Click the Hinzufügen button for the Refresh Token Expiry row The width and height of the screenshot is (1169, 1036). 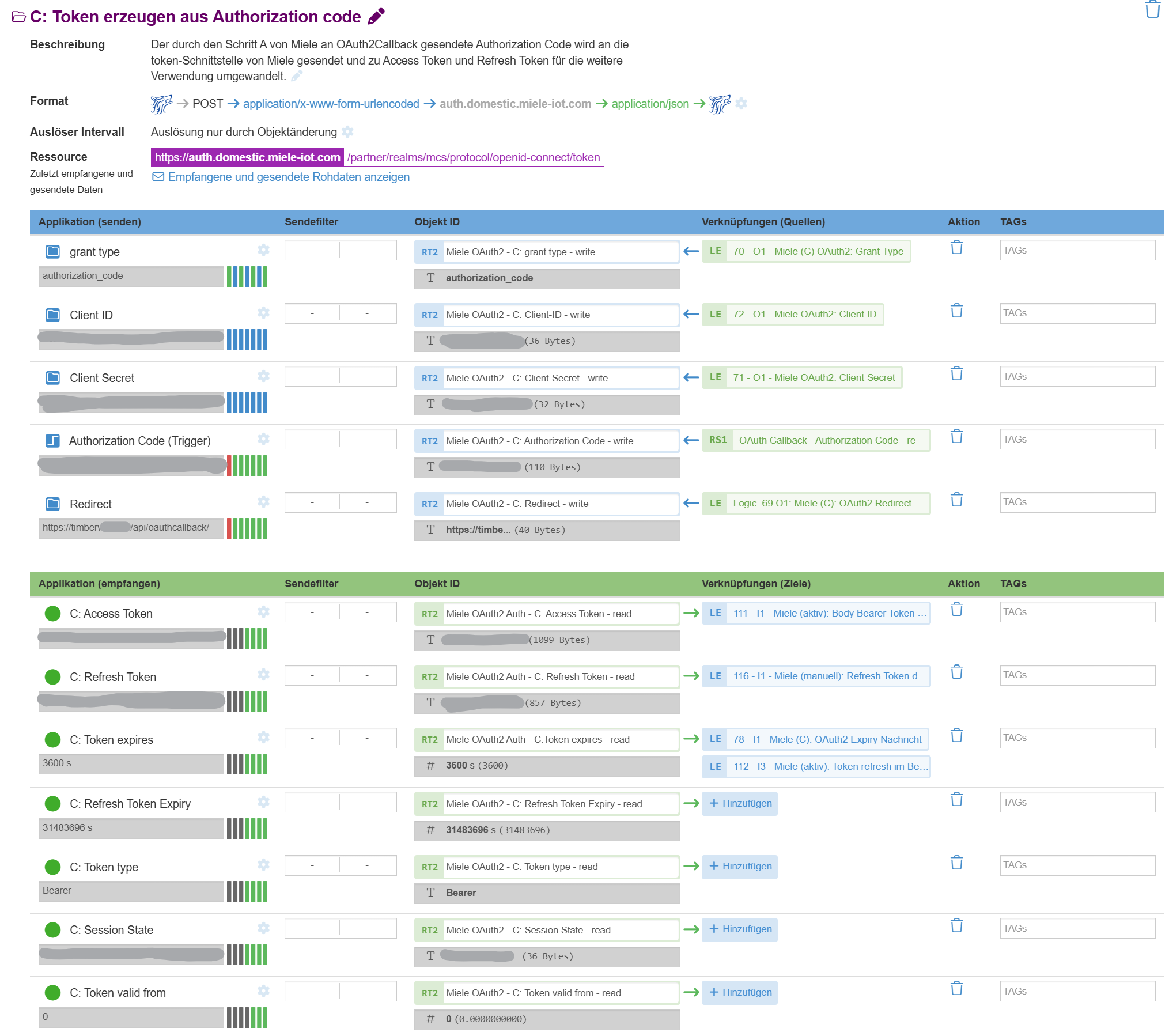pos(739,803)
